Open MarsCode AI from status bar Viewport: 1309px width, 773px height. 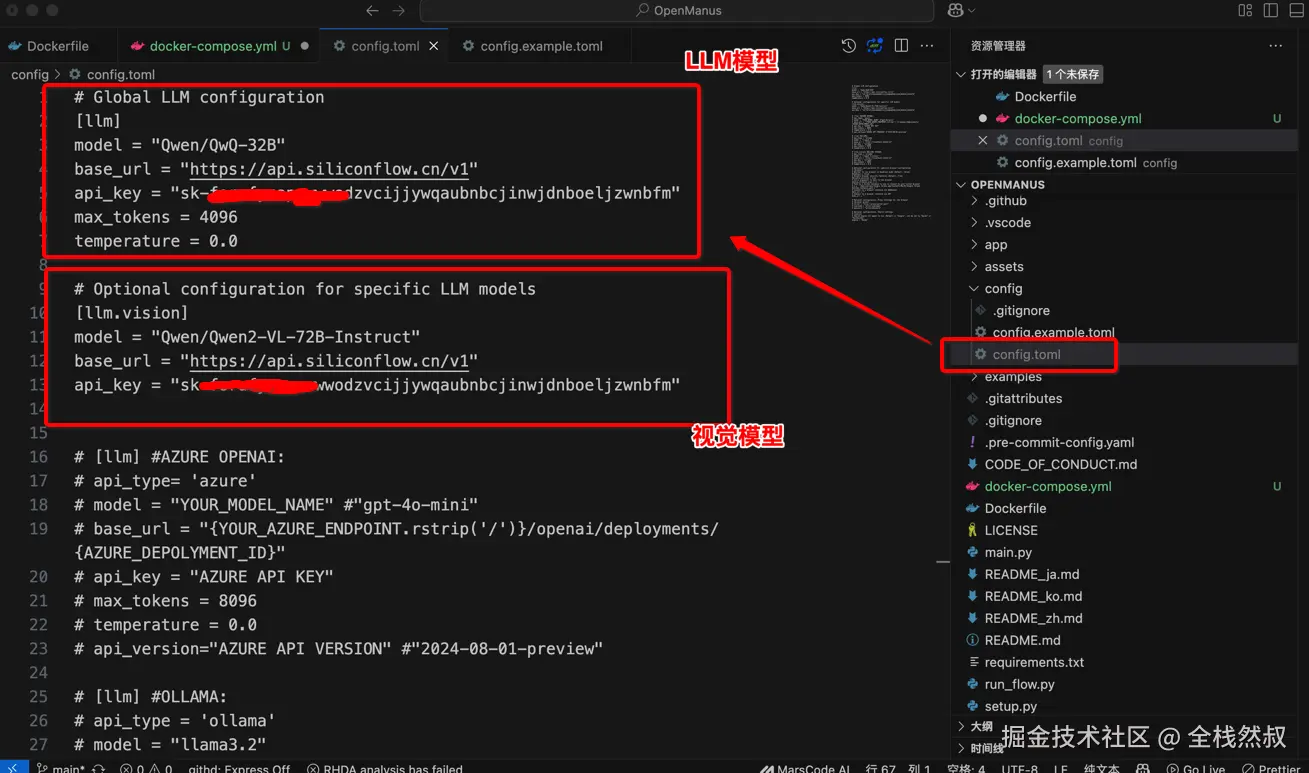805,768
